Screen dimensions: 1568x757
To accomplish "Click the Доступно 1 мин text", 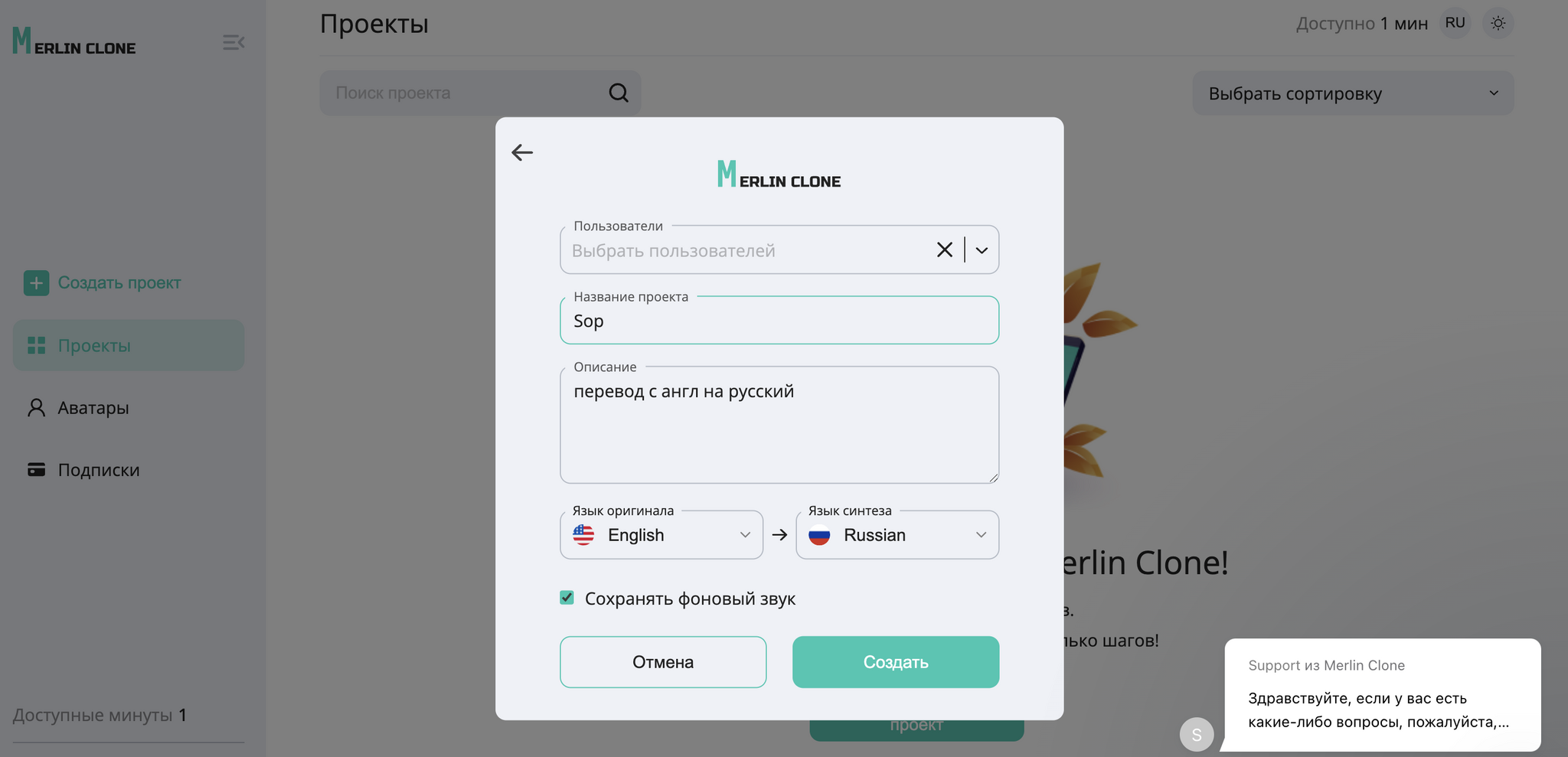I will pyautogui.click(x=1361, y=24).
